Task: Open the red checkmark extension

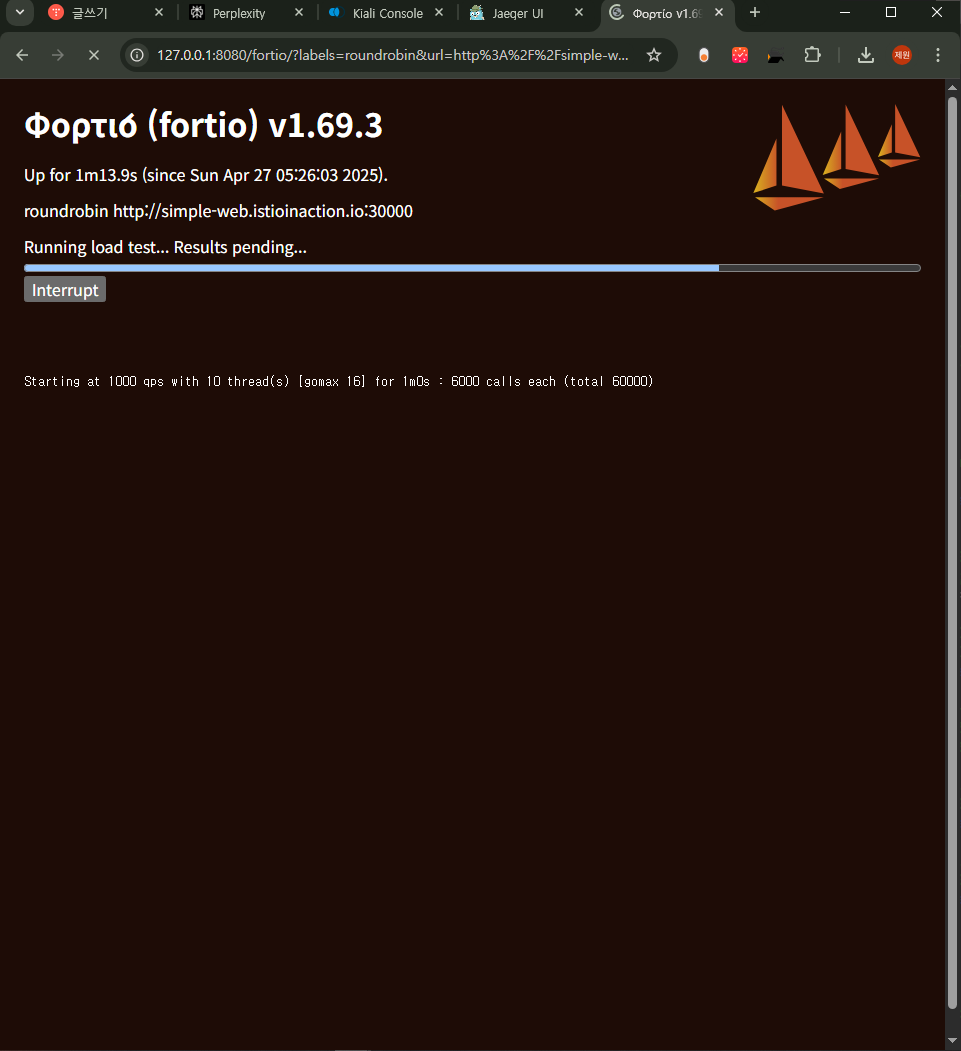Action: 740,55
